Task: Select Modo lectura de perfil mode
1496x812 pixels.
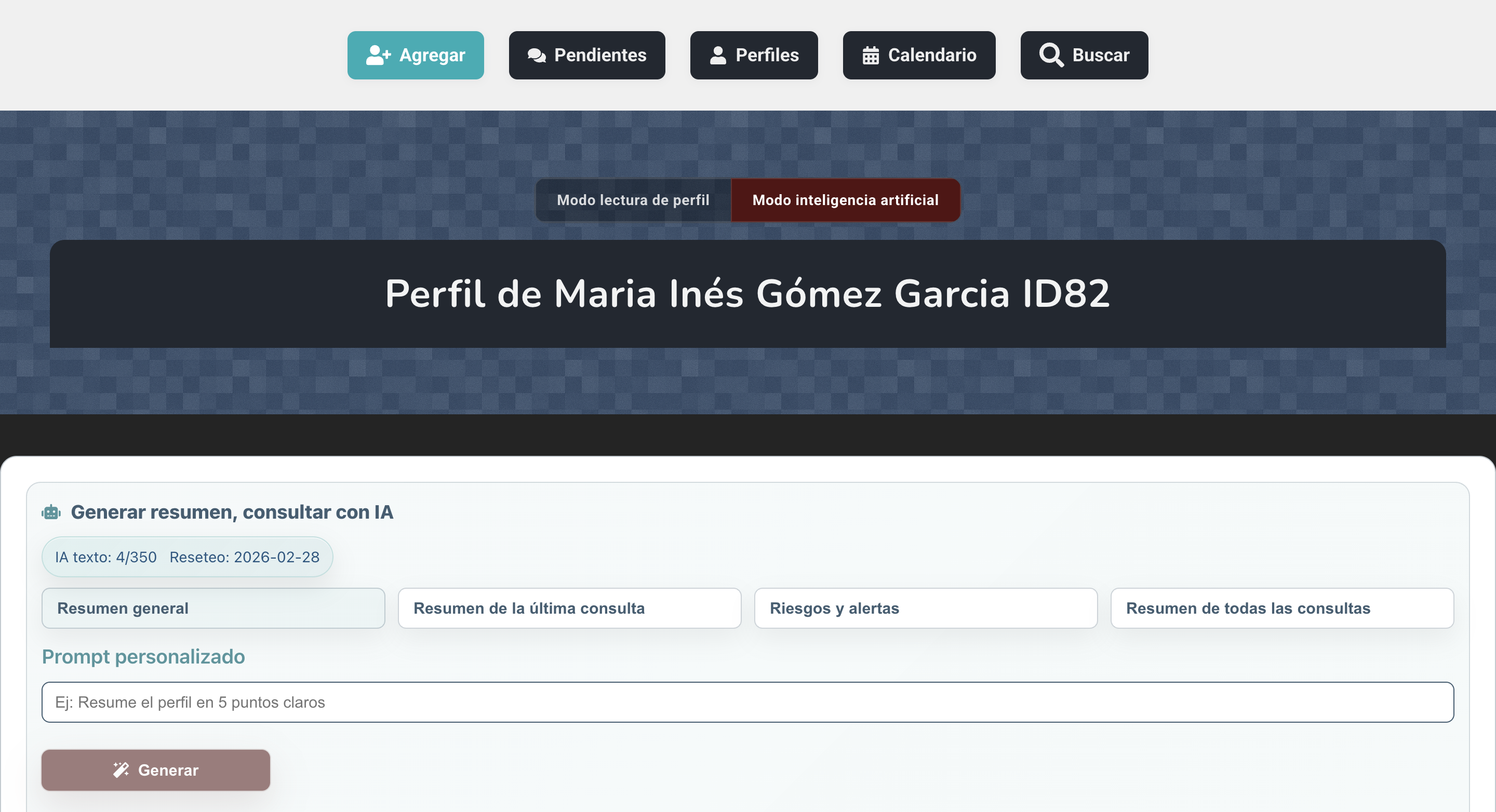Action: 633,200
